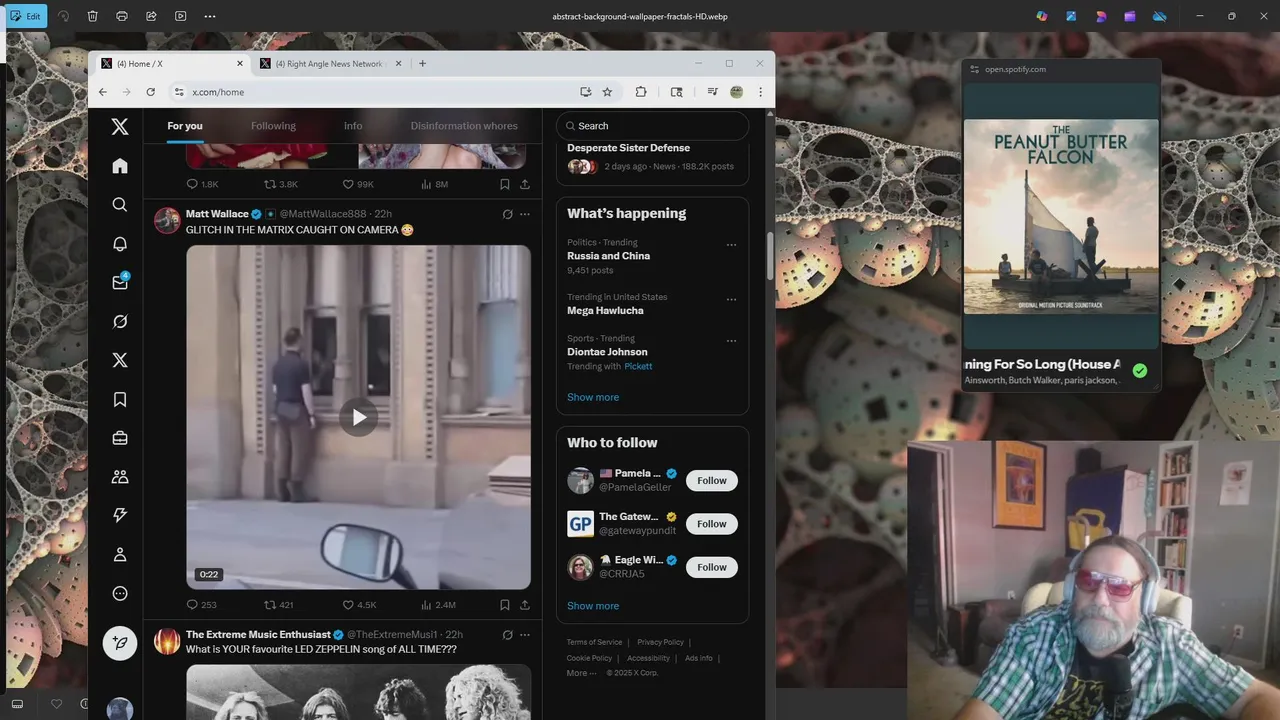Edit image in Photos app

pyautogui.click(x=27, y=16)
